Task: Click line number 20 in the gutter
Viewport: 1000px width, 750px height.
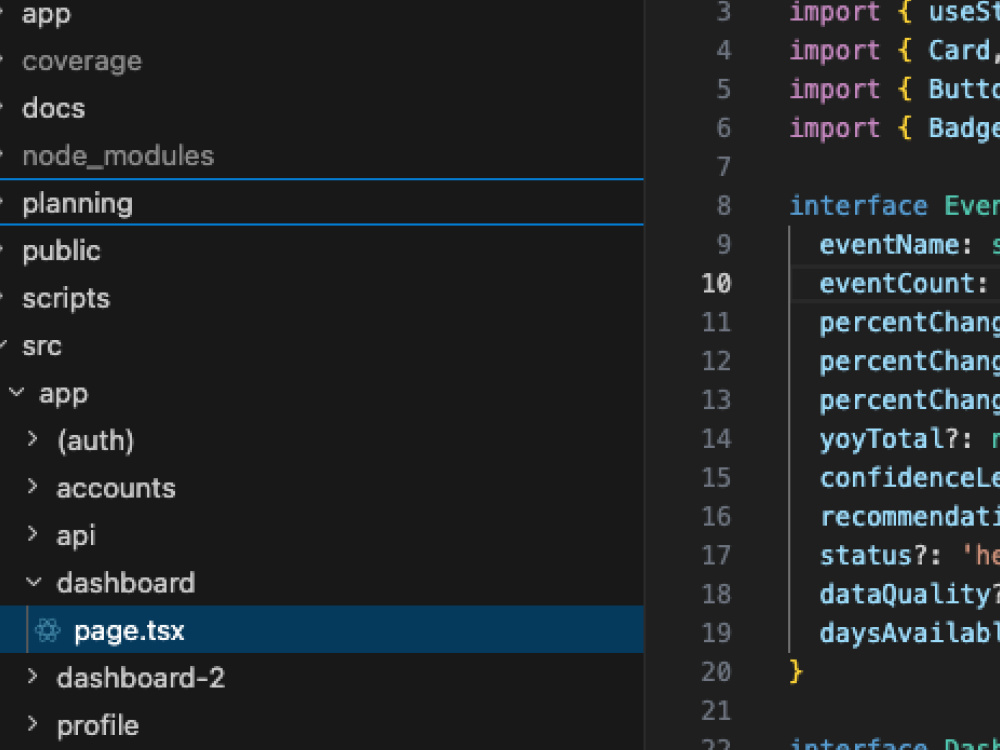Action: [716, 672]
